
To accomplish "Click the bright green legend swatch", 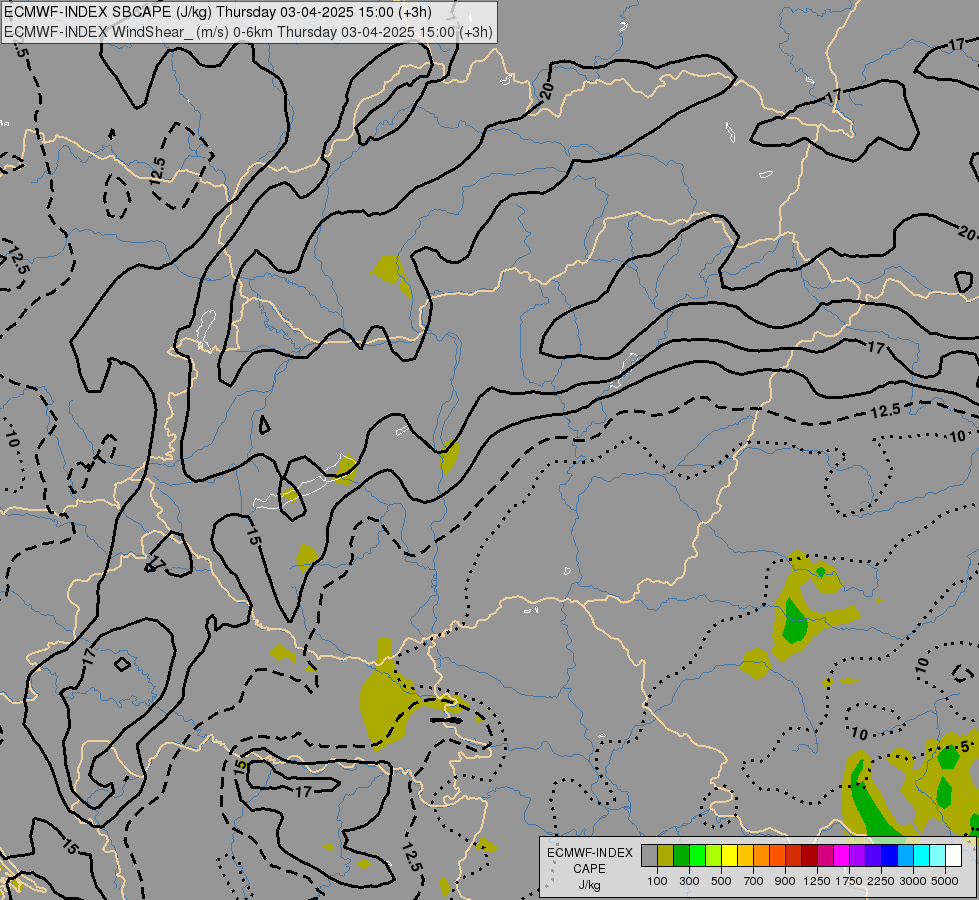I will tap(697, 856).
